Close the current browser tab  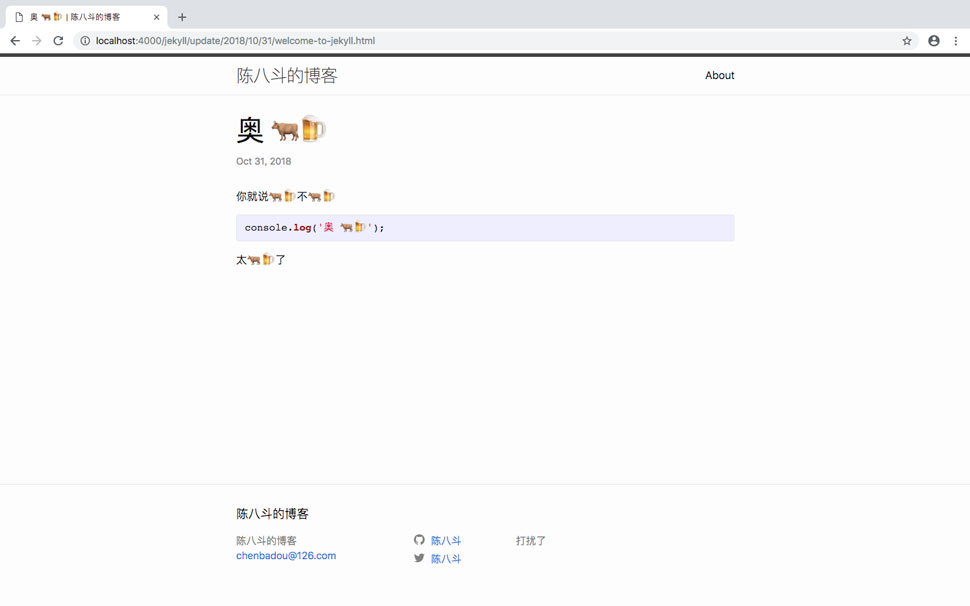157,17
